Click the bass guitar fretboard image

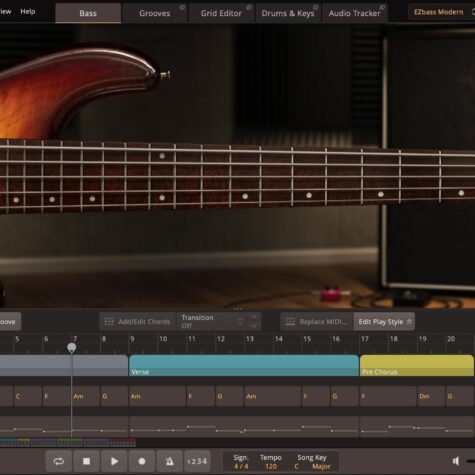(237, 177)
